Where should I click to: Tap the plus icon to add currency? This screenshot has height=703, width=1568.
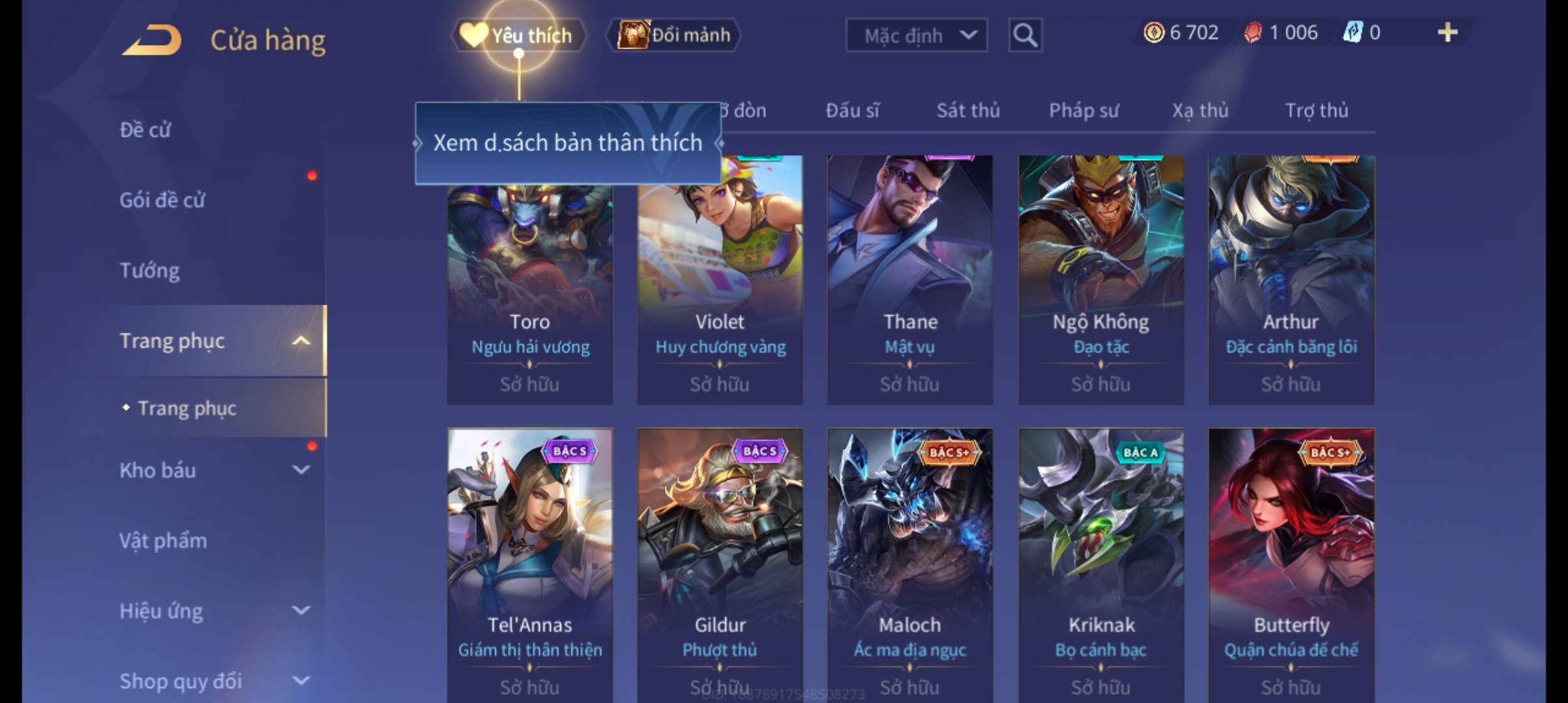[x=1447, y=33]
